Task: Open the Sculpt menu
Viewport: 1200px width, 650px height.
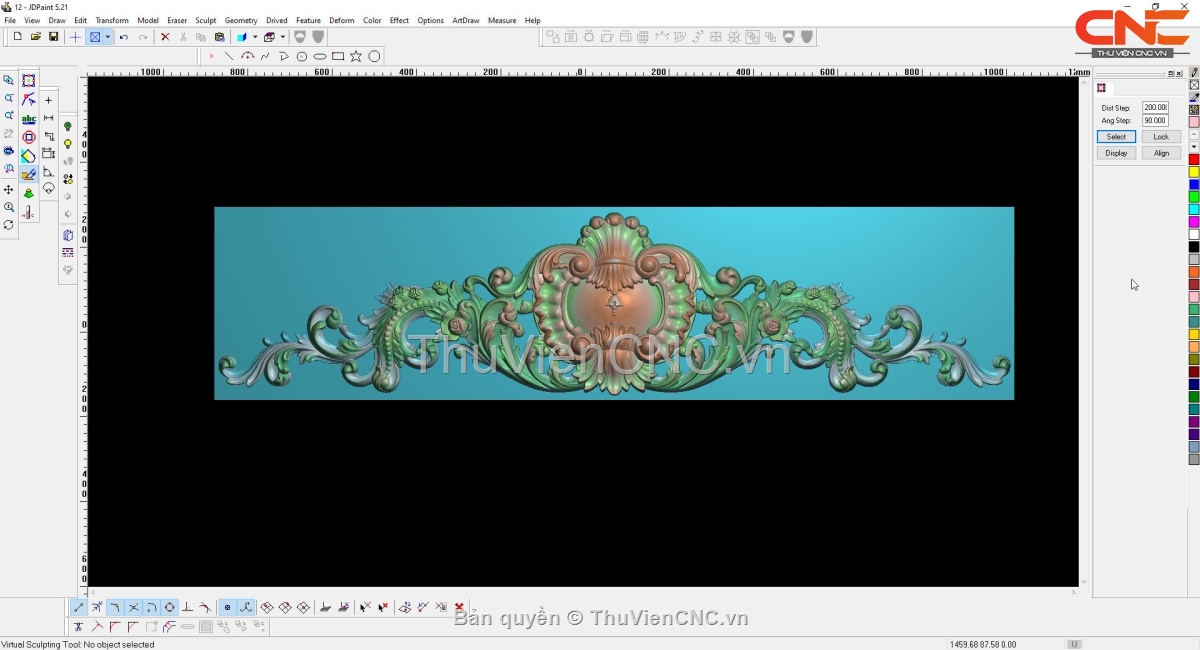Action: click(206, 20)
